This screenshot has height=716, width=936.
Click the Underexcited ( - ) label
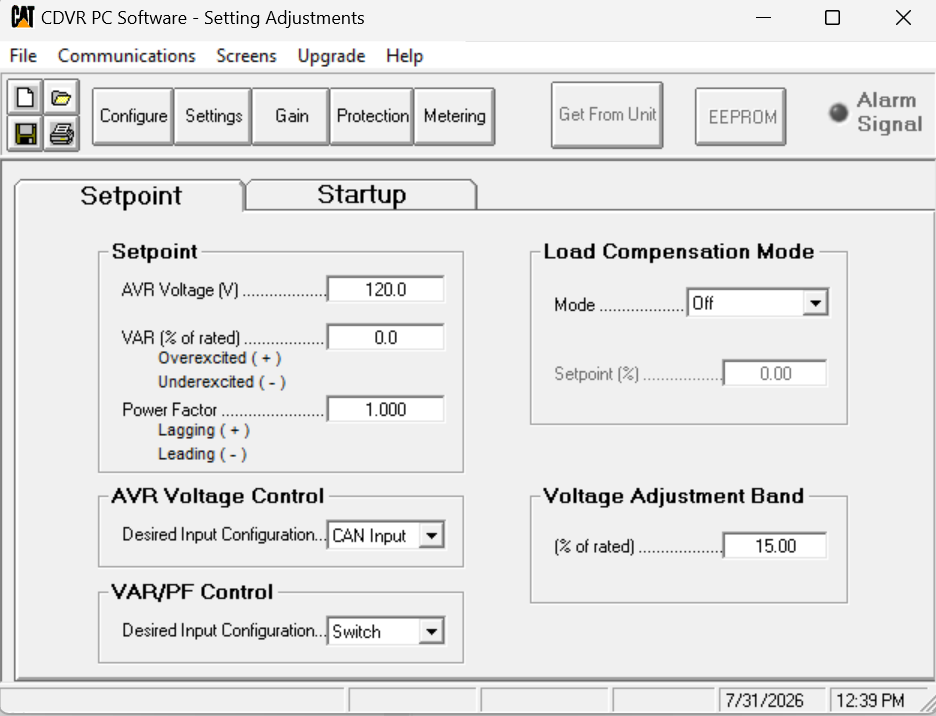coord(221,382)
